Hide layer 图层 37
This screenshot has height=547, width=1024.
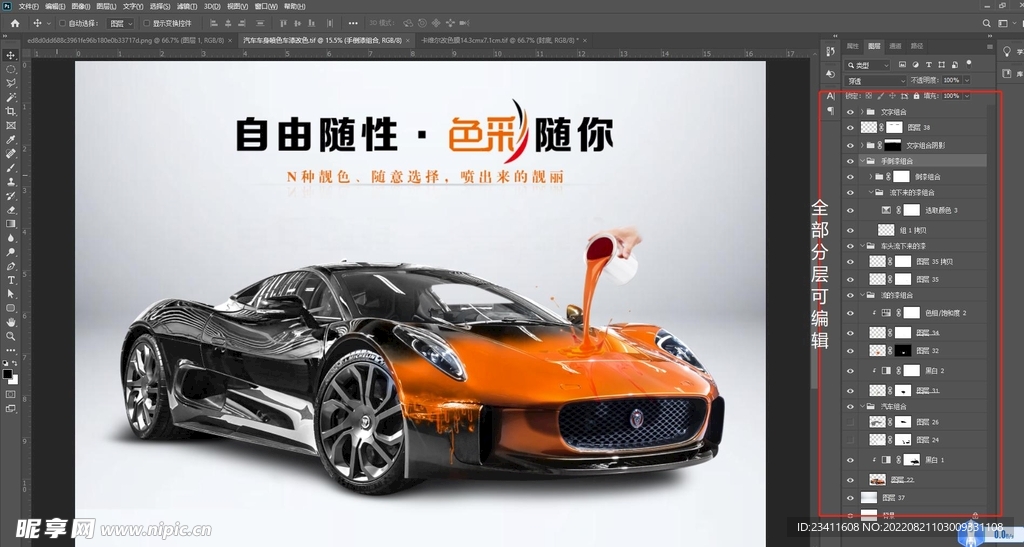850,497
